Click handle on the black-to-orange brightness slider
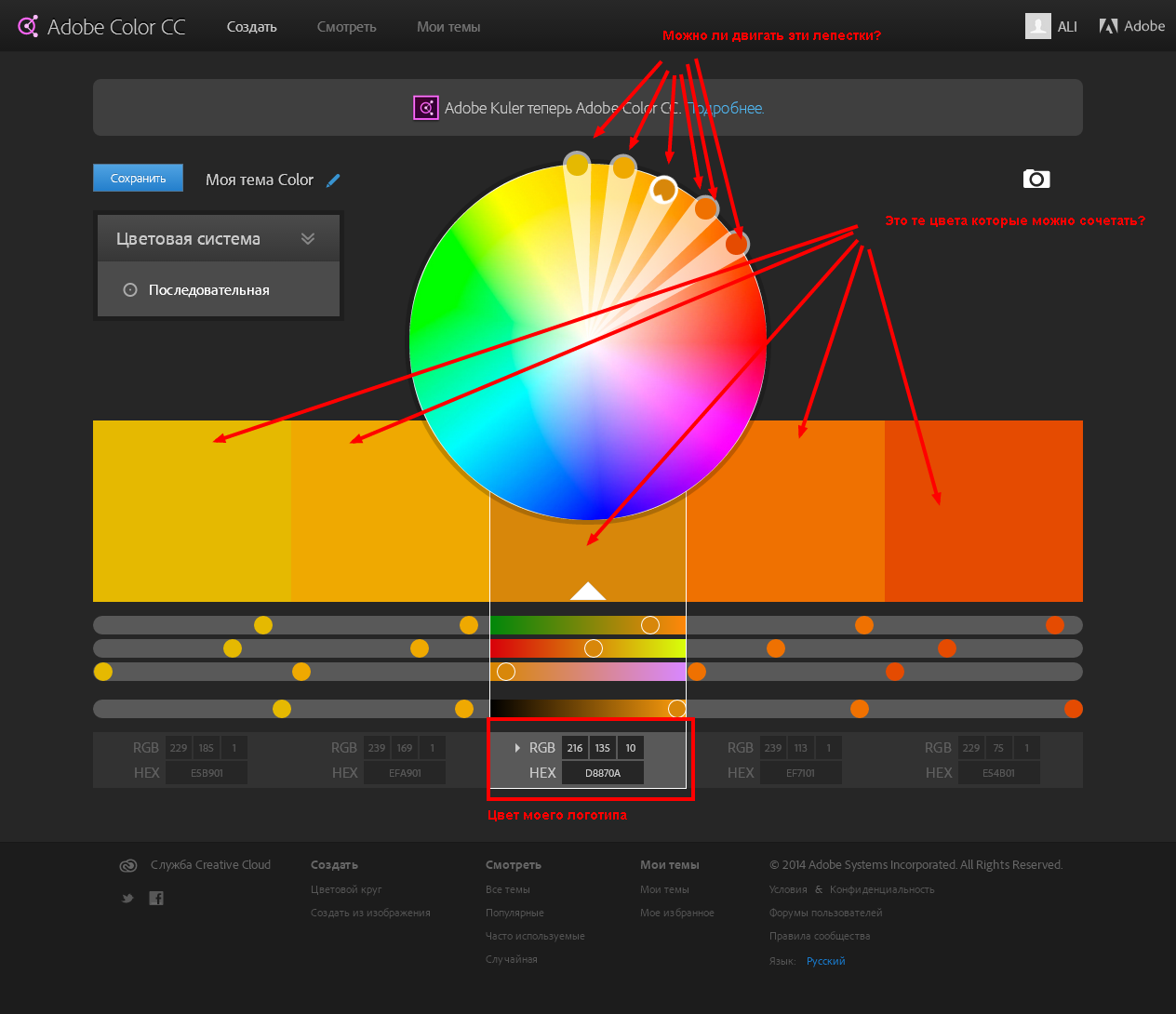This screenshot has height=1014, width=1176. [x=677, y=709]
